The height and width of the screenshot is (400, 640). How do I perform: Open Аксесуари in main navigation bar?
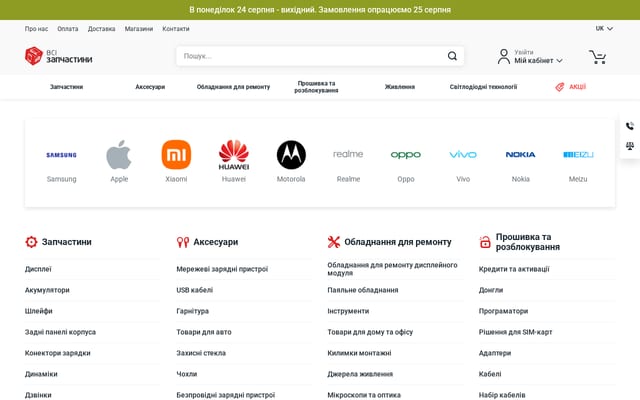click(x=150, y=87)
